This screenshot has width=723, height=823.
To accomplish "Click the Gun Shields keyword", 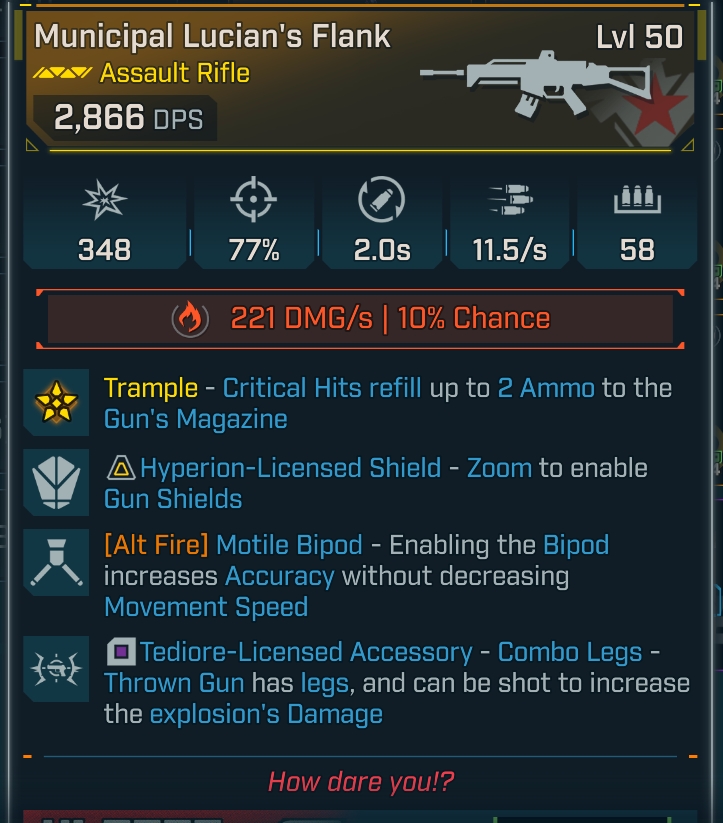I will 173,498.
